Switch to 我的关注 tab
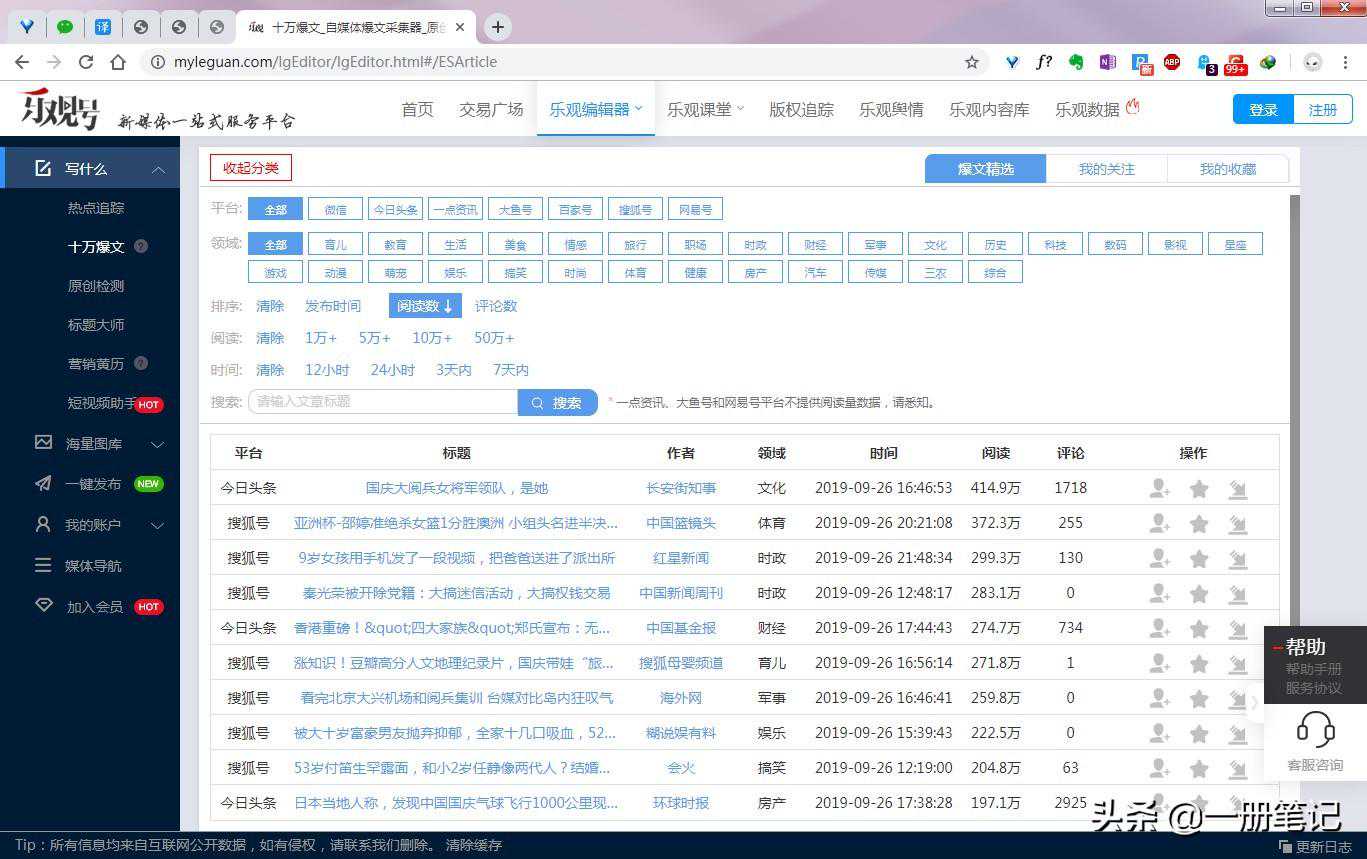Screen dimensions: 1367x859 1106,169
